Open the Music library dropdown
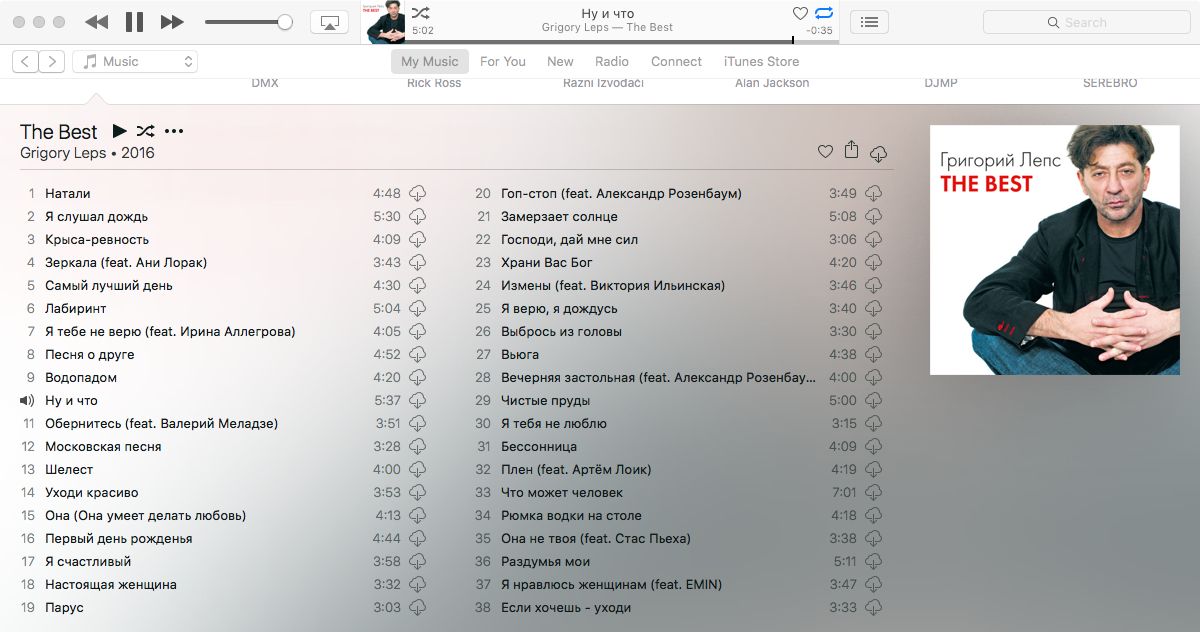Image resolution: width=1200 pixels, height=632 pixels. coord(135,62)
